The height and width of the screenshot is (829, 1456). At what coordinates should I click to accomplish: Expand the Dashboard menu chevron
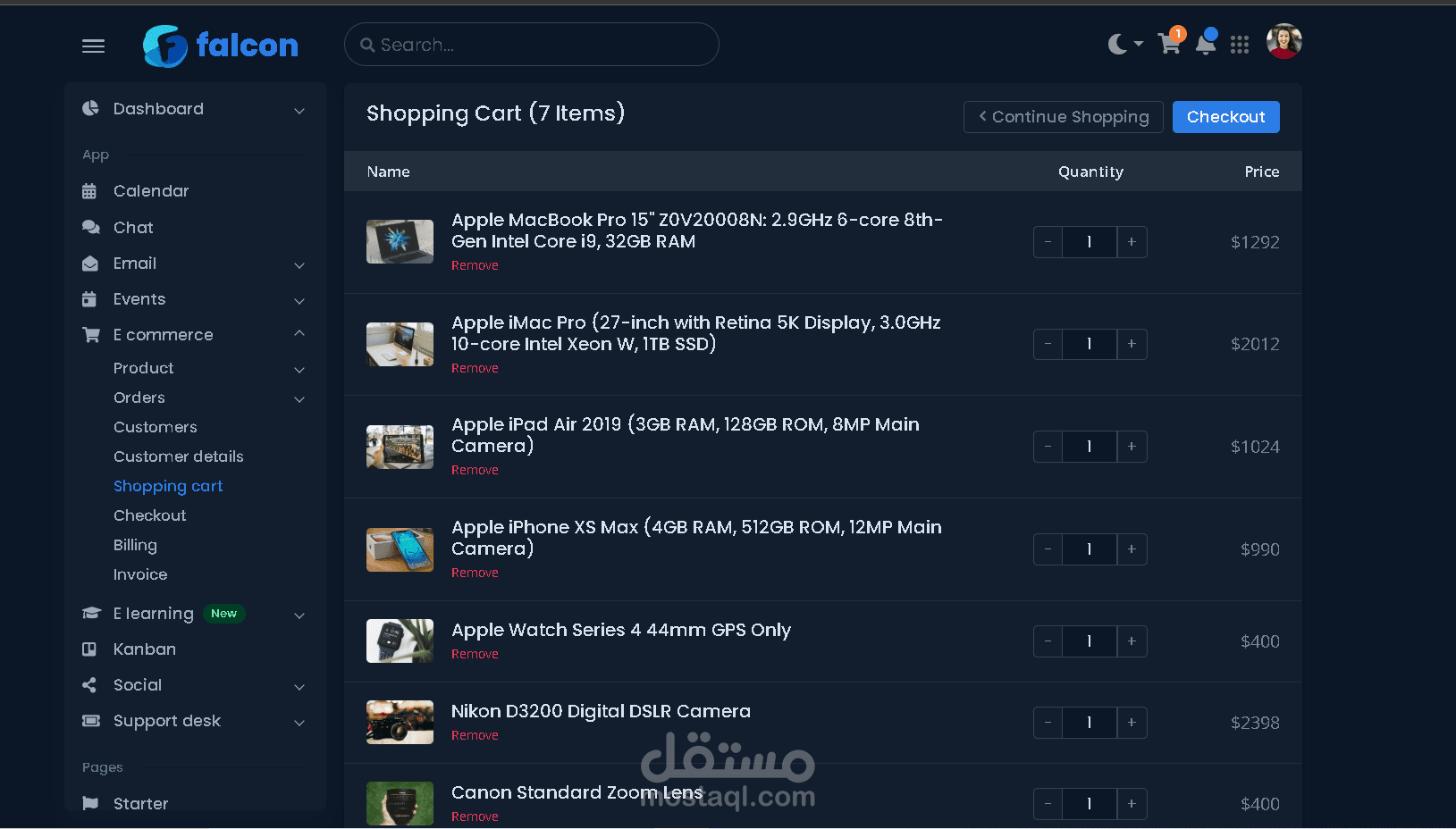click(299, 111)
